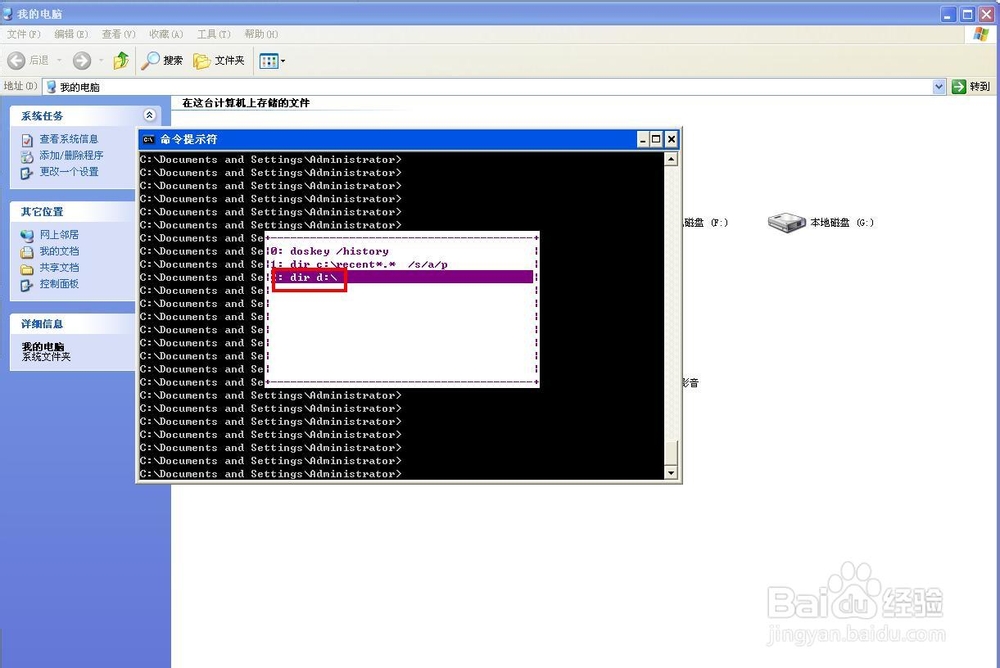
Task: Click 添加/删除程序 link
Action: [71, 155]
